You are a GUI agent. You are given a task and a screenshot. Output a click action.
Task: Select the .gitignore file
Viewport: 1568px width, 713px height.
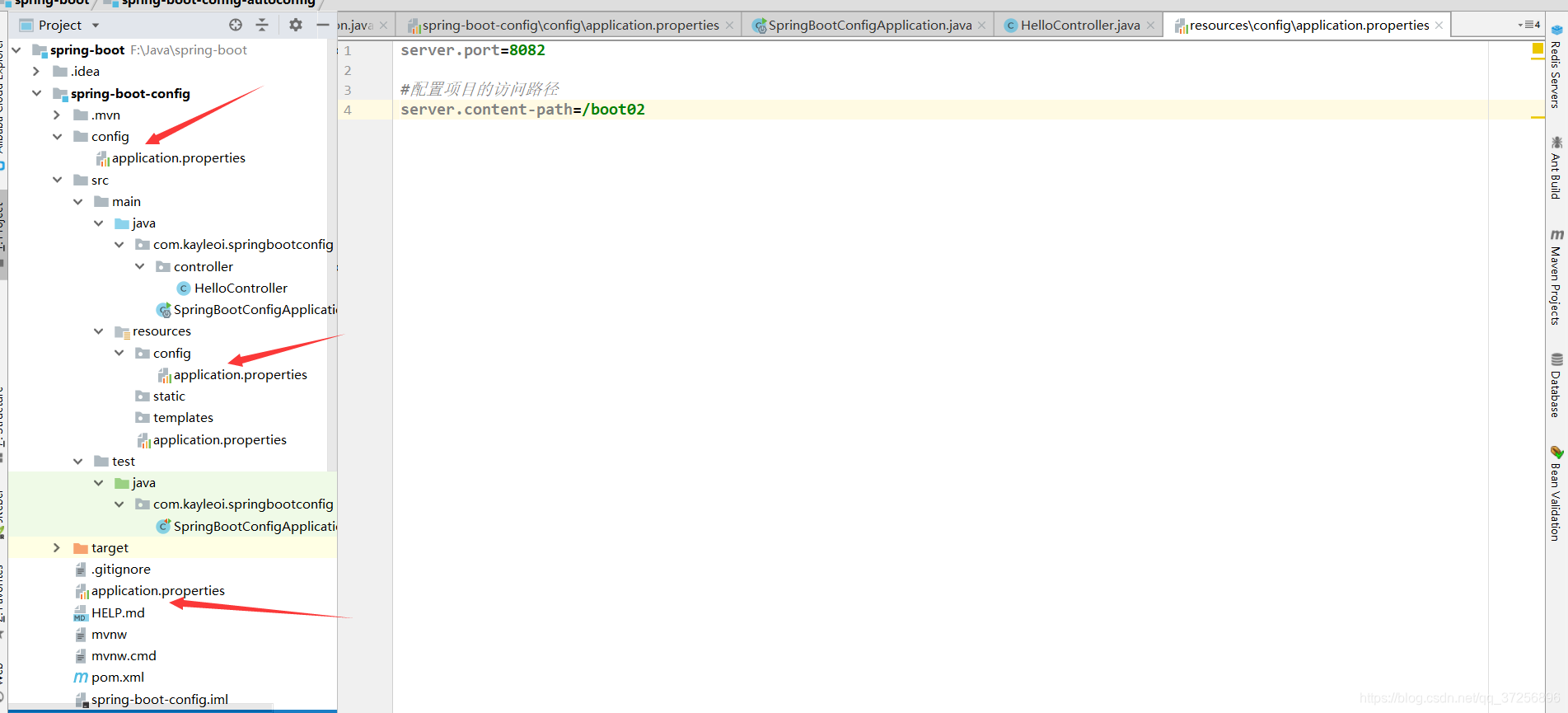tap(113, 570)
